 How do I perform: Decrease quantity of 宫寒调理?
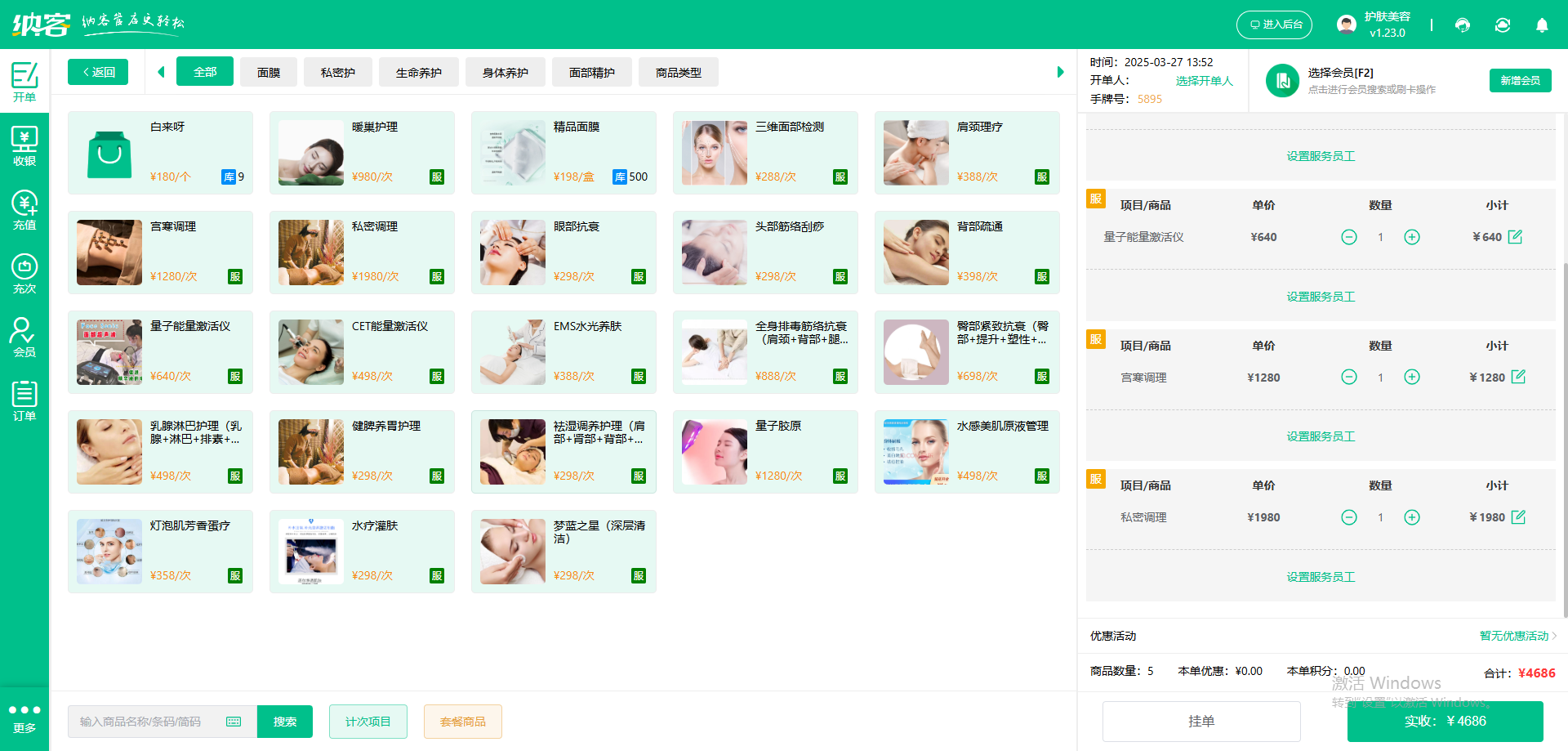[x=1349, y=377]
